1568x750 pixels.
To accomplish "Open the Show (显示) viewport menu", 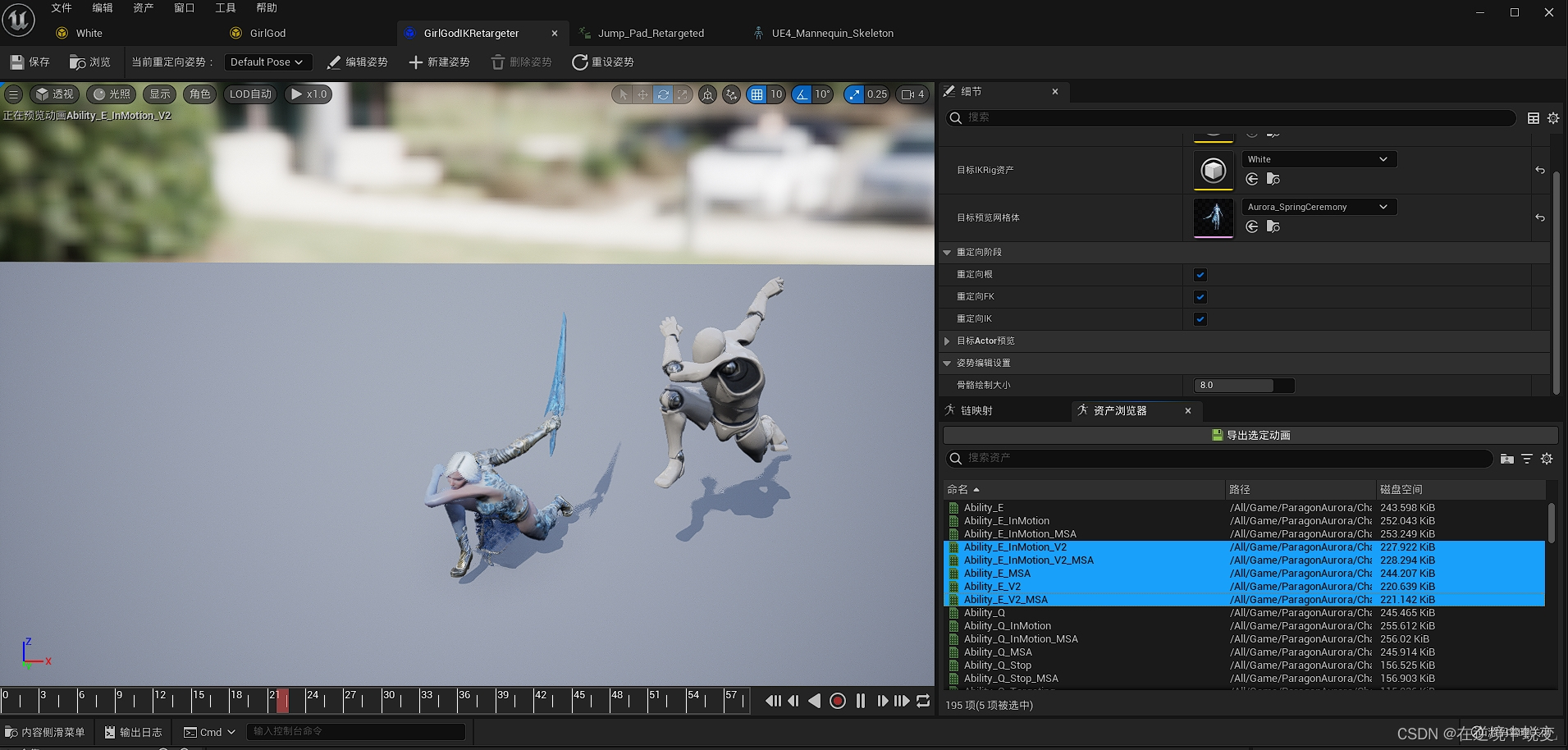I will pos(160,94).
